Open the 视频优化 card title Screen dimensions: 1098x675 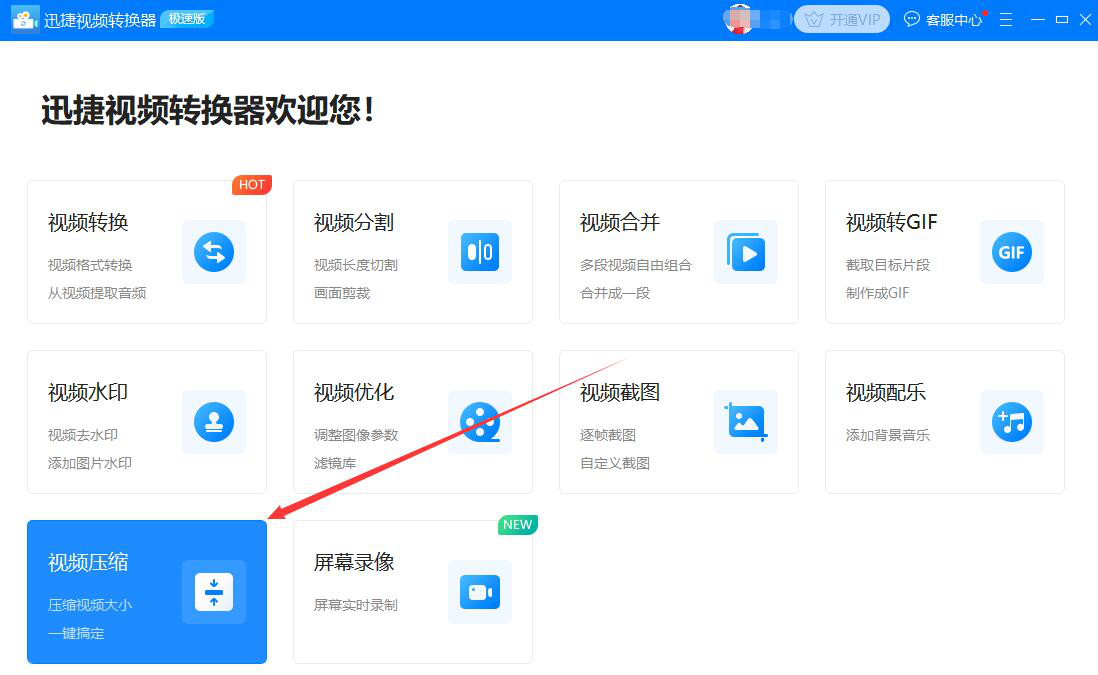[354, 393]
